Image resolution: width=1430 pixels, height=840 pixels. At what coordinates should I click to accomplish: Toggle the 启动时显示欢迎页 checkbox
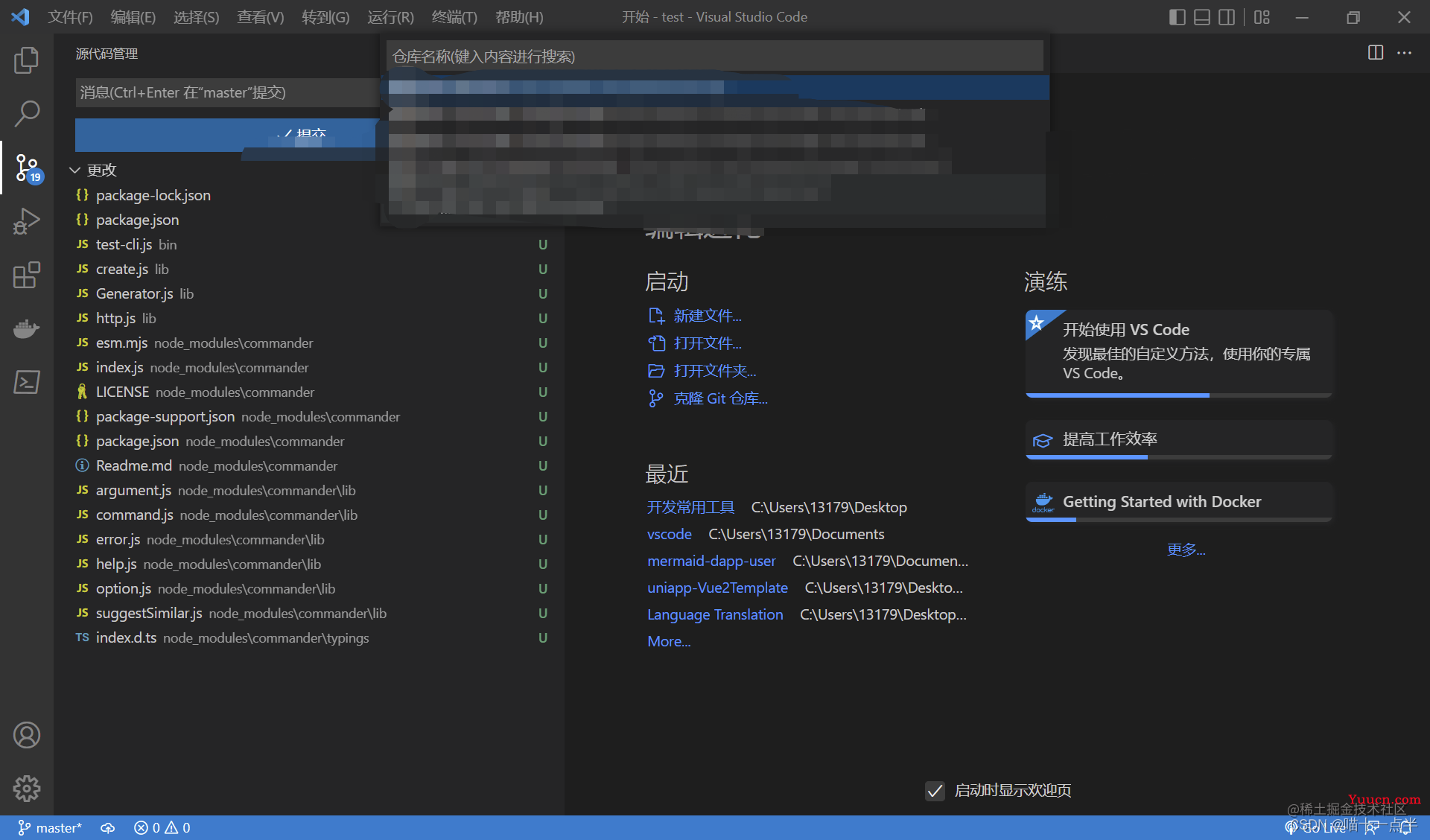(934, 789)
